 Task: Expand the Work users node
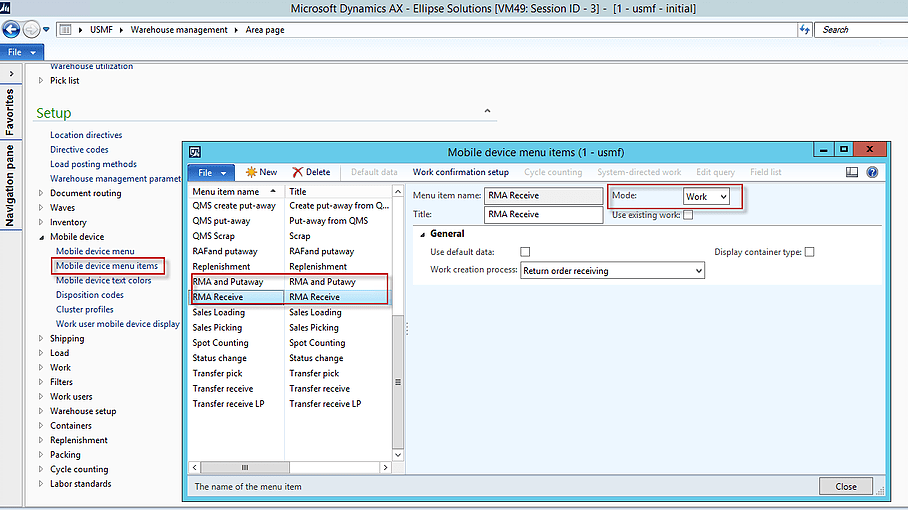point(41,397)
